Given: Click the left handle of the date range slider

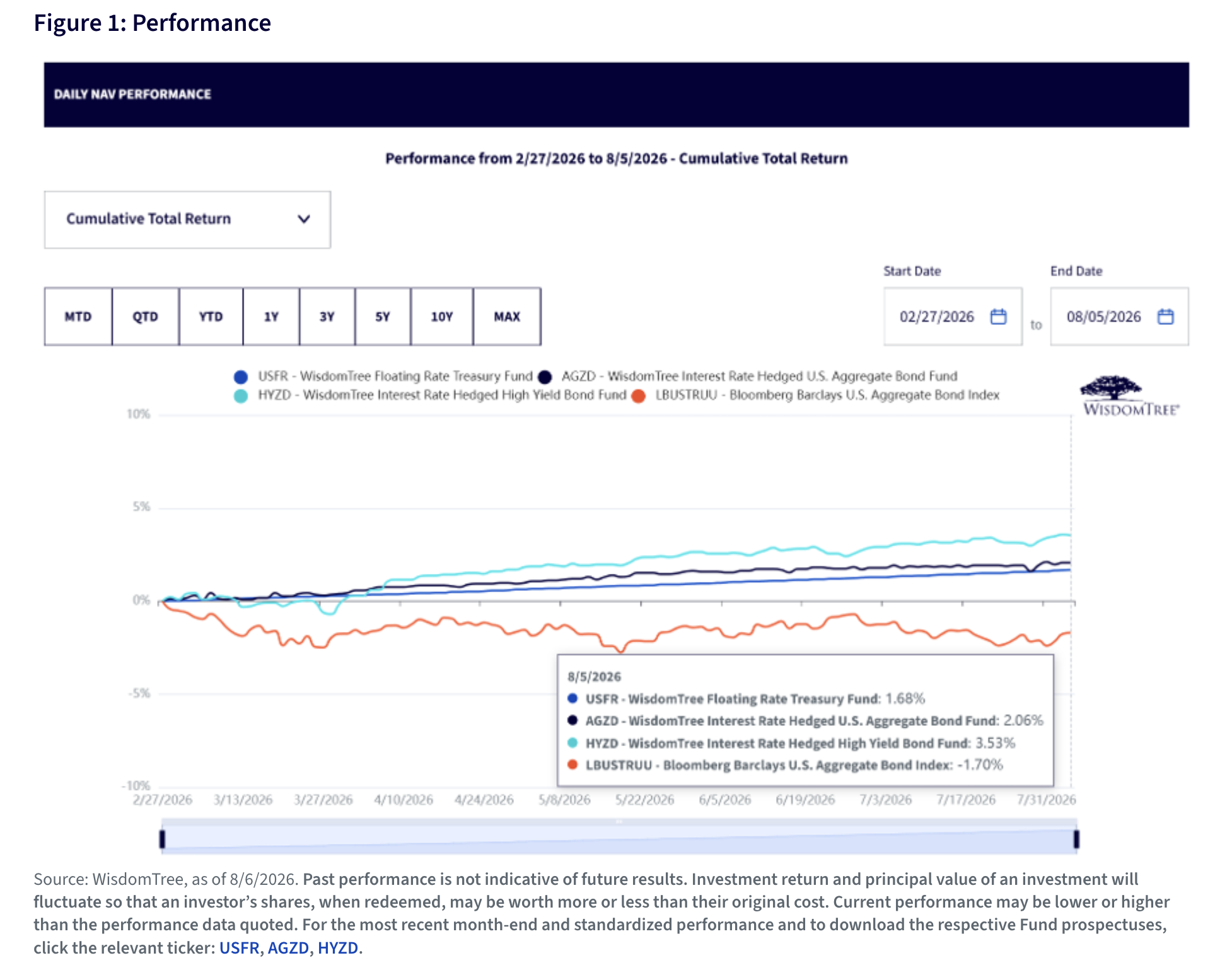Looking at the screenshot, I should 162,839.
